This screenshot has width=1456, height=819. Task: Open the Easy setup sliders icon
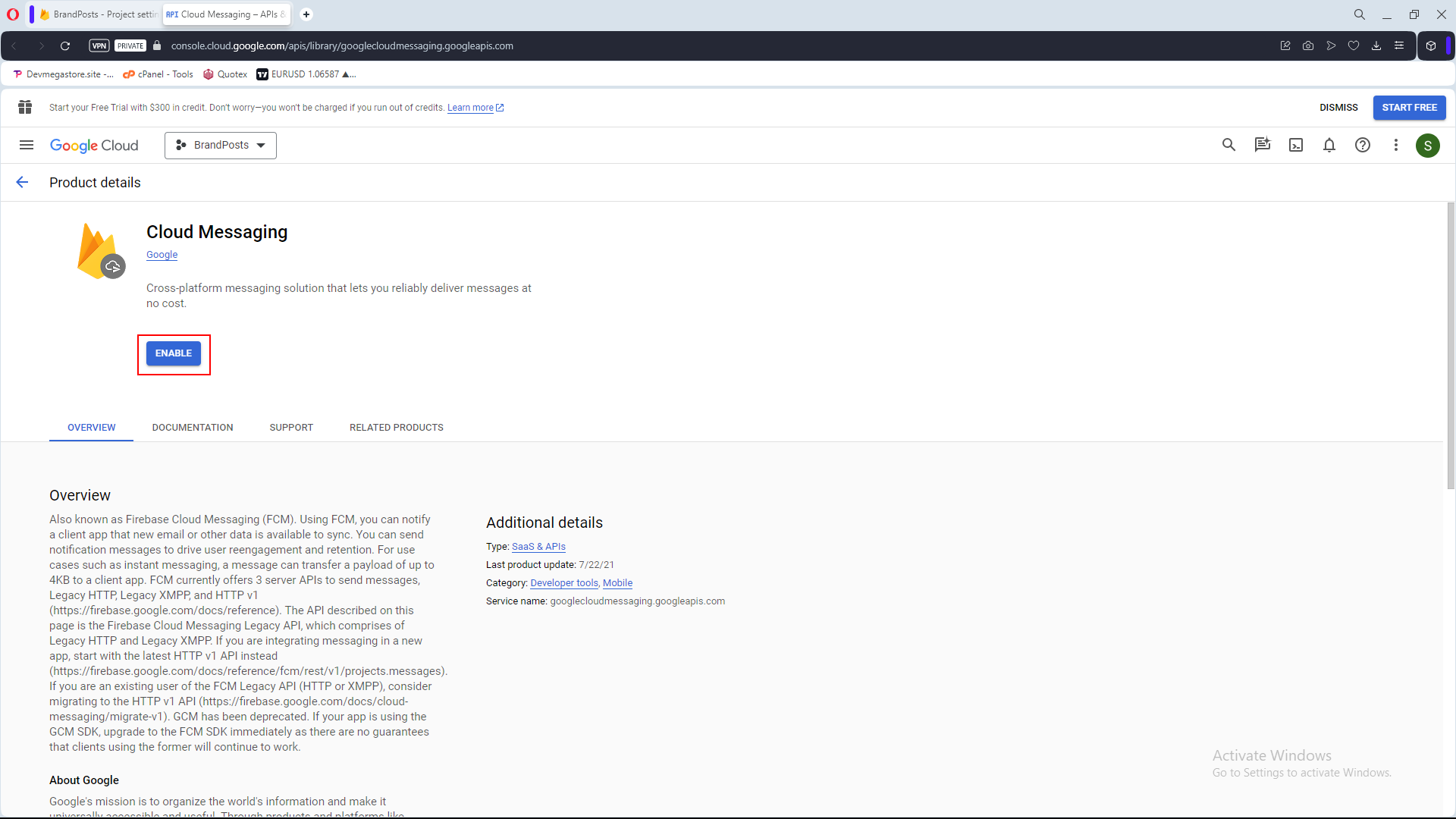coord(1399,46)
